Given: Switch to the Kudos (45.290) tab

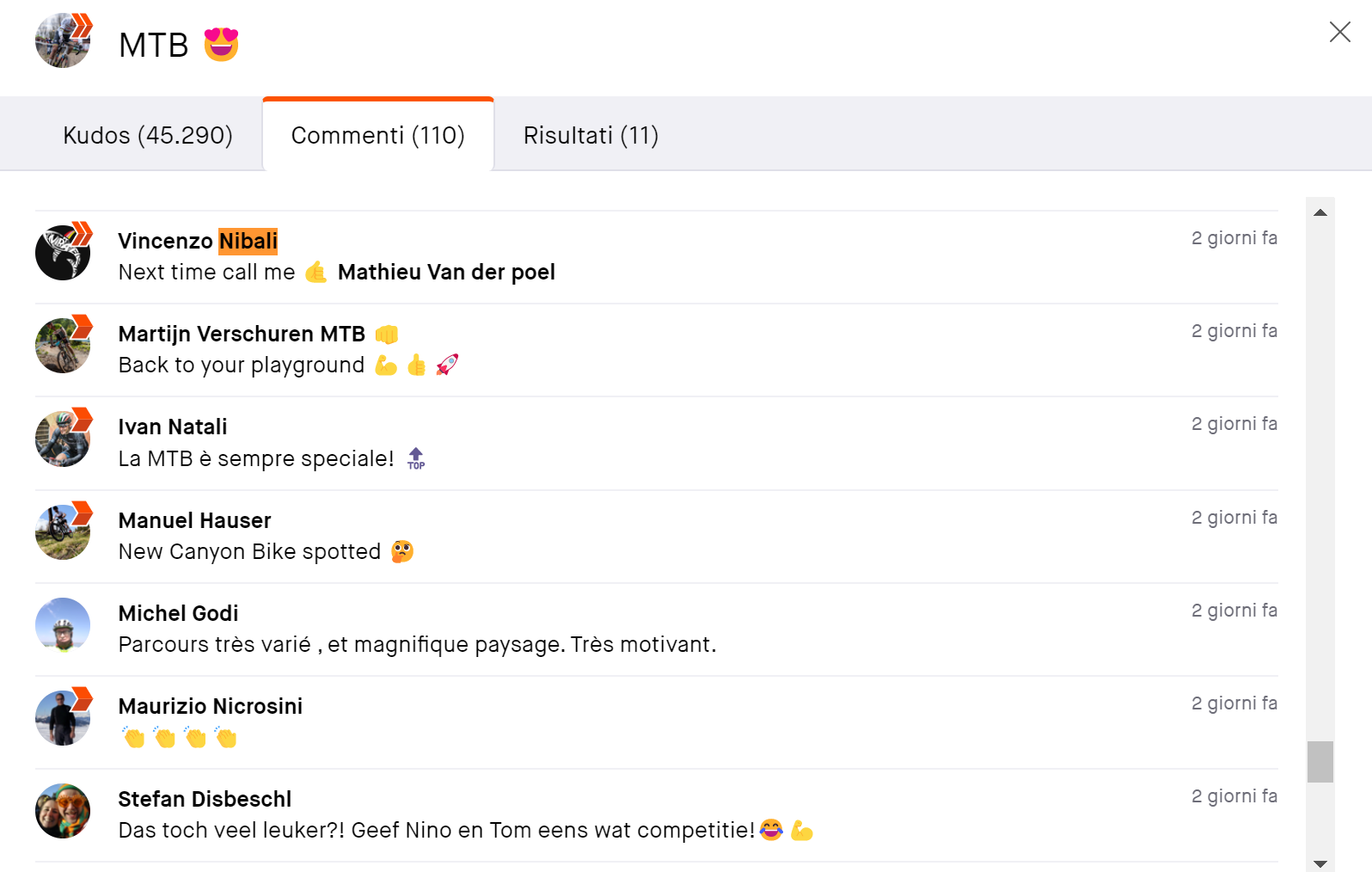Looking at the screenshot, I should tap(148, 136).
